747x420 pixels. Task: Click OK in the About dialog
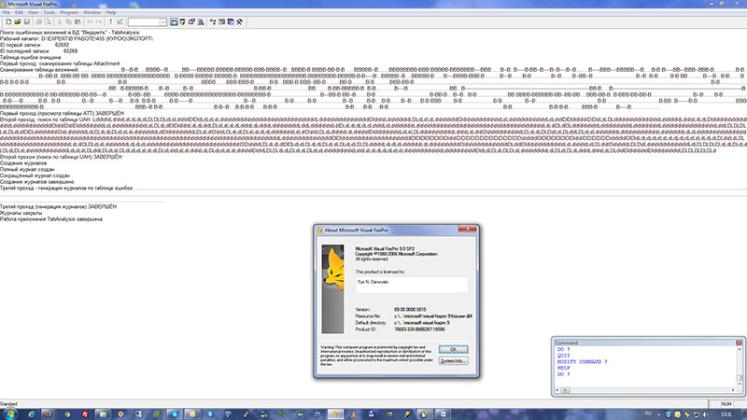coord(453,349)
